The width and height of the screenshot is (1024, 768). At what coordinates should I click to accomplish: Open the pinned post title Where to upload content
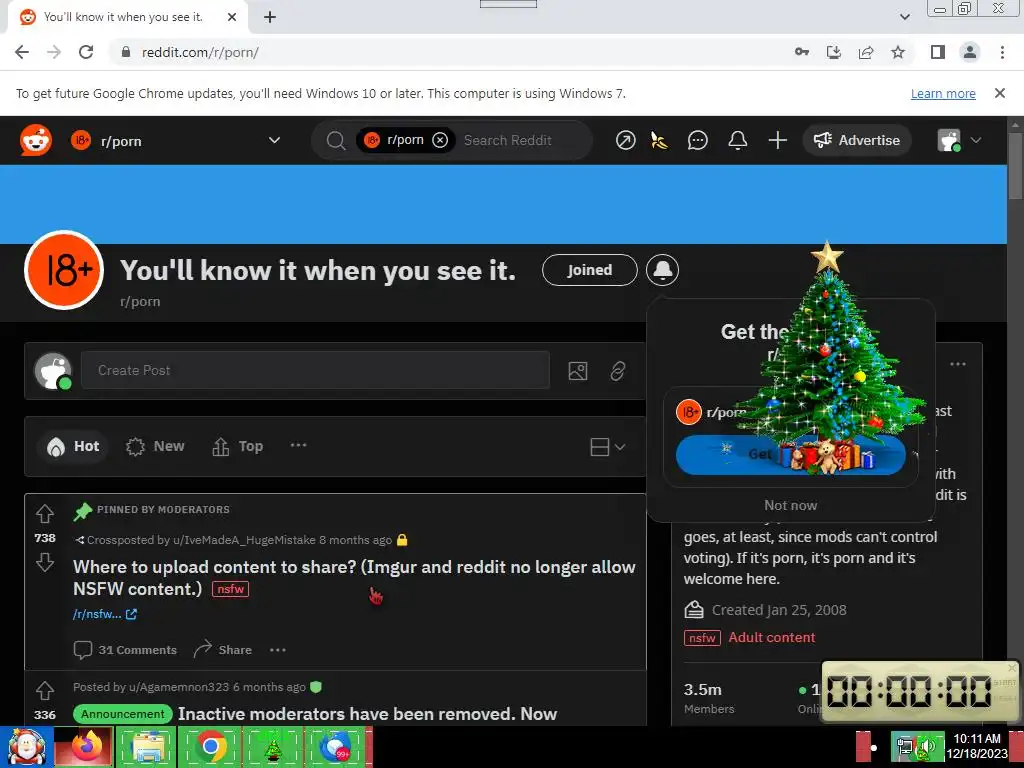(x=354, y=577)
